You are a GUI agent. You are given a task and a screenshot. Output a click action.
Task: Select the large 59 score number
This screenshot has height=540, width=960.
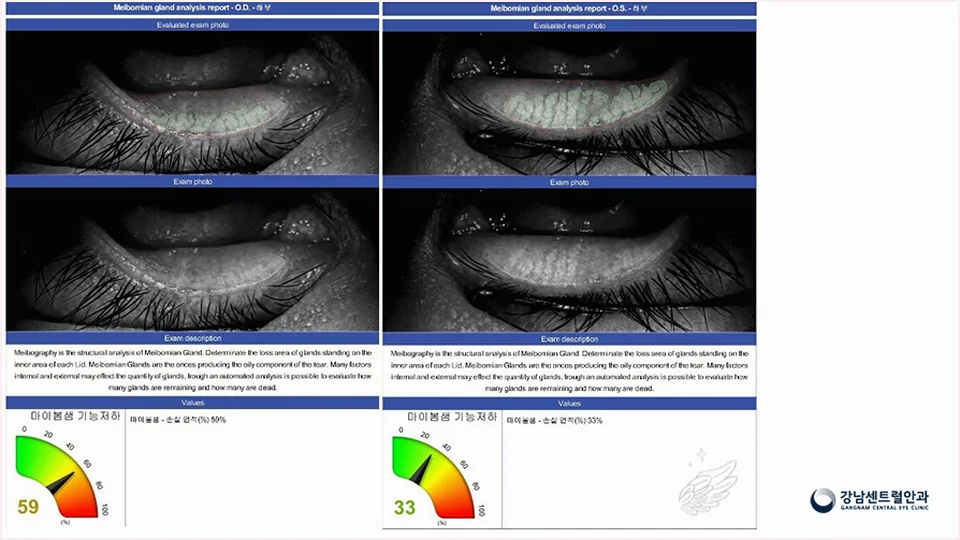pyautogui.click(x=28, y=507)
